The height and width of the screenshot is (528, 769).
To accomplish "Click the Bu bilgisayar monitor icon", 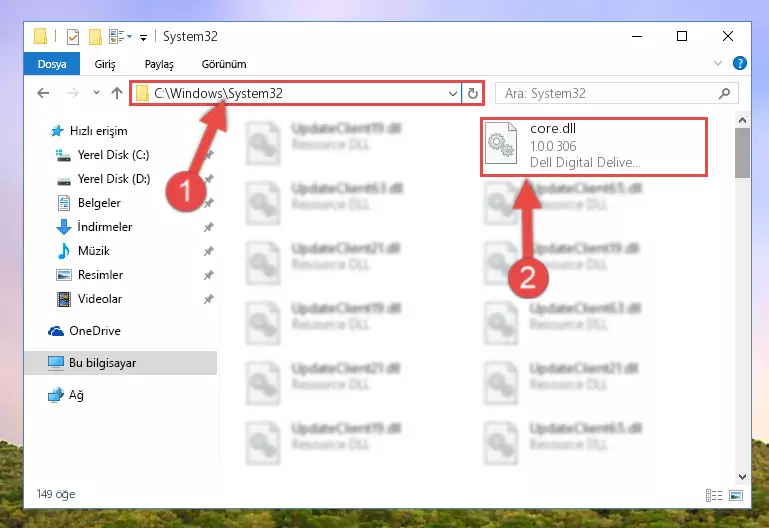I will pyautogui.click(x=56, y=363).
